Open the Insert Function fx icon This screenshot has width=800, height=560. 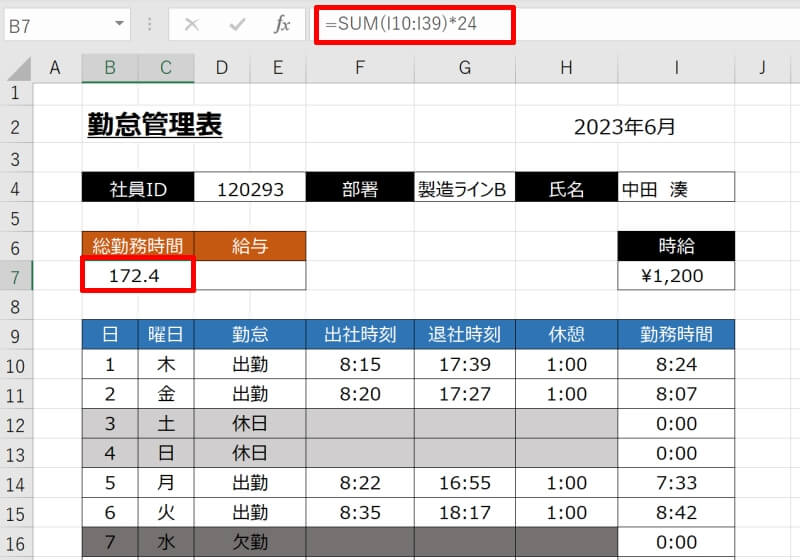(x=282, y=24)
